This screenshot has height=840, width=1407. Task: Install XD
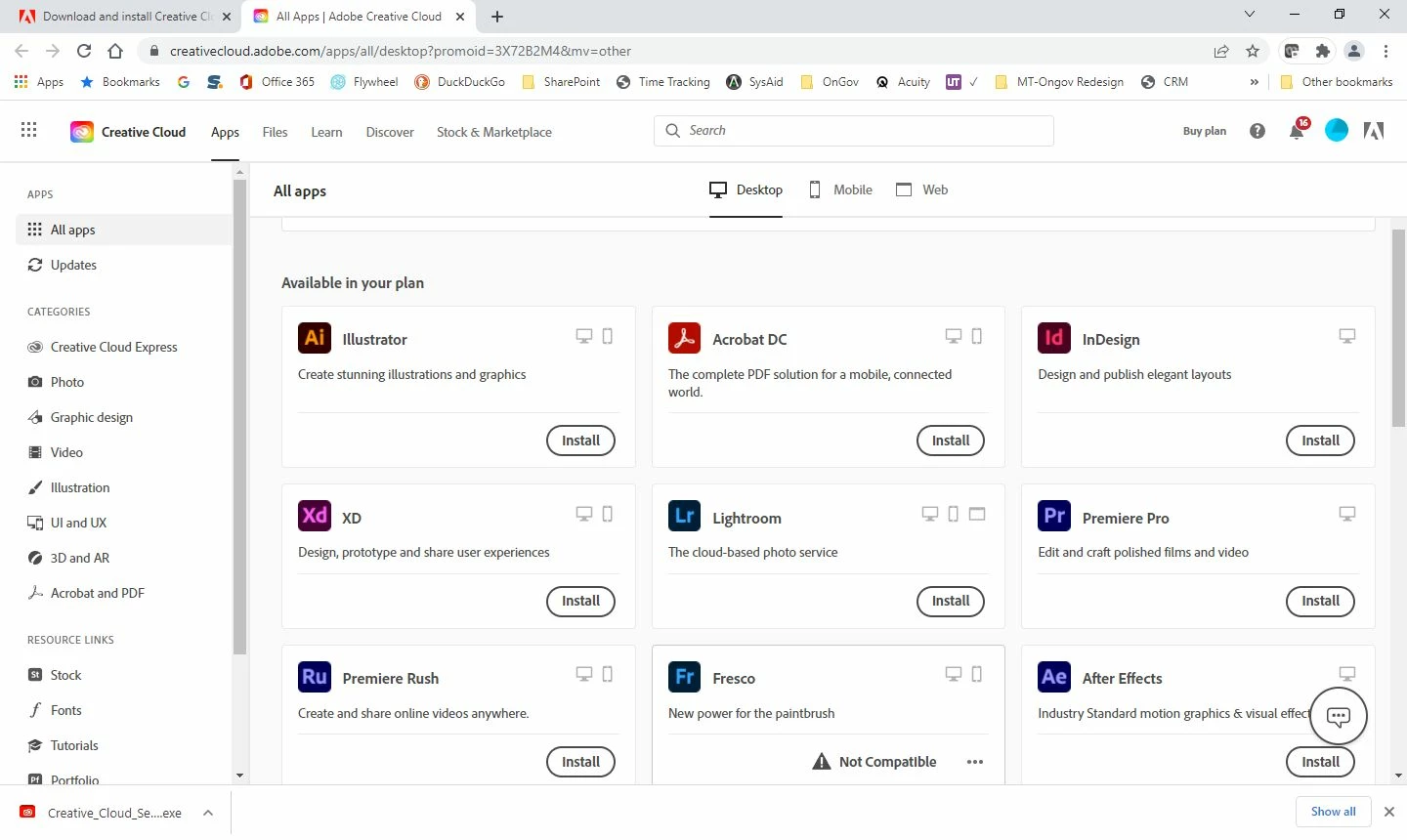pyautogui.click(x=580, y=601)
